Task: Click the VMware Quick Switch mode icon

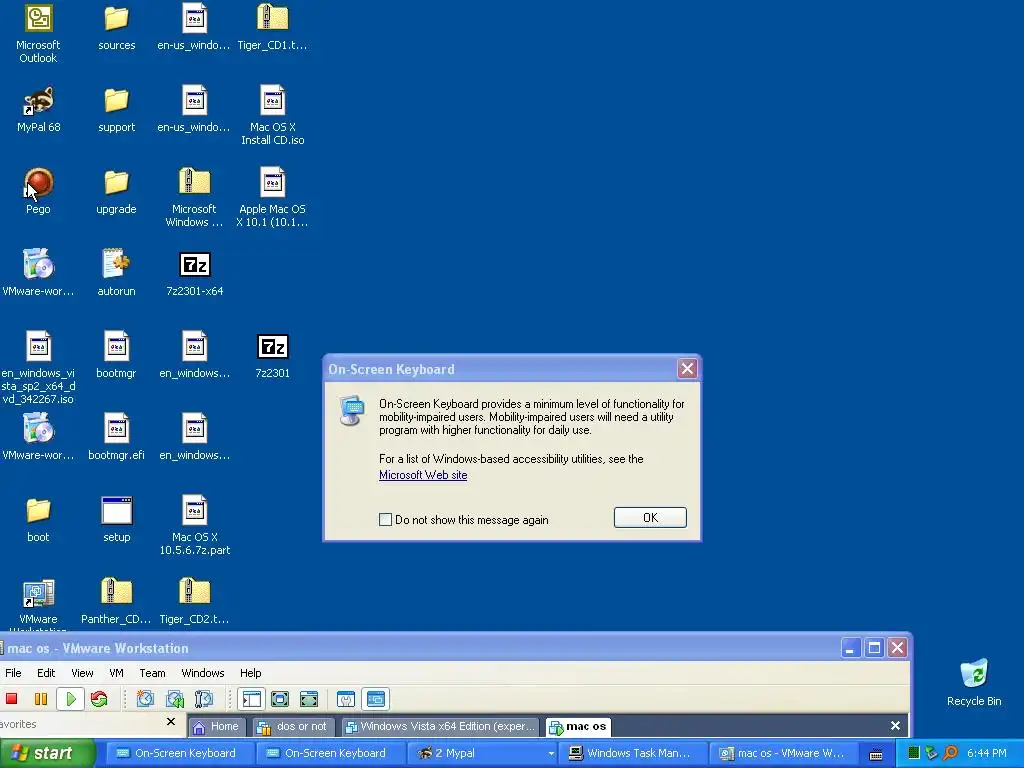Action: [280, 699]
